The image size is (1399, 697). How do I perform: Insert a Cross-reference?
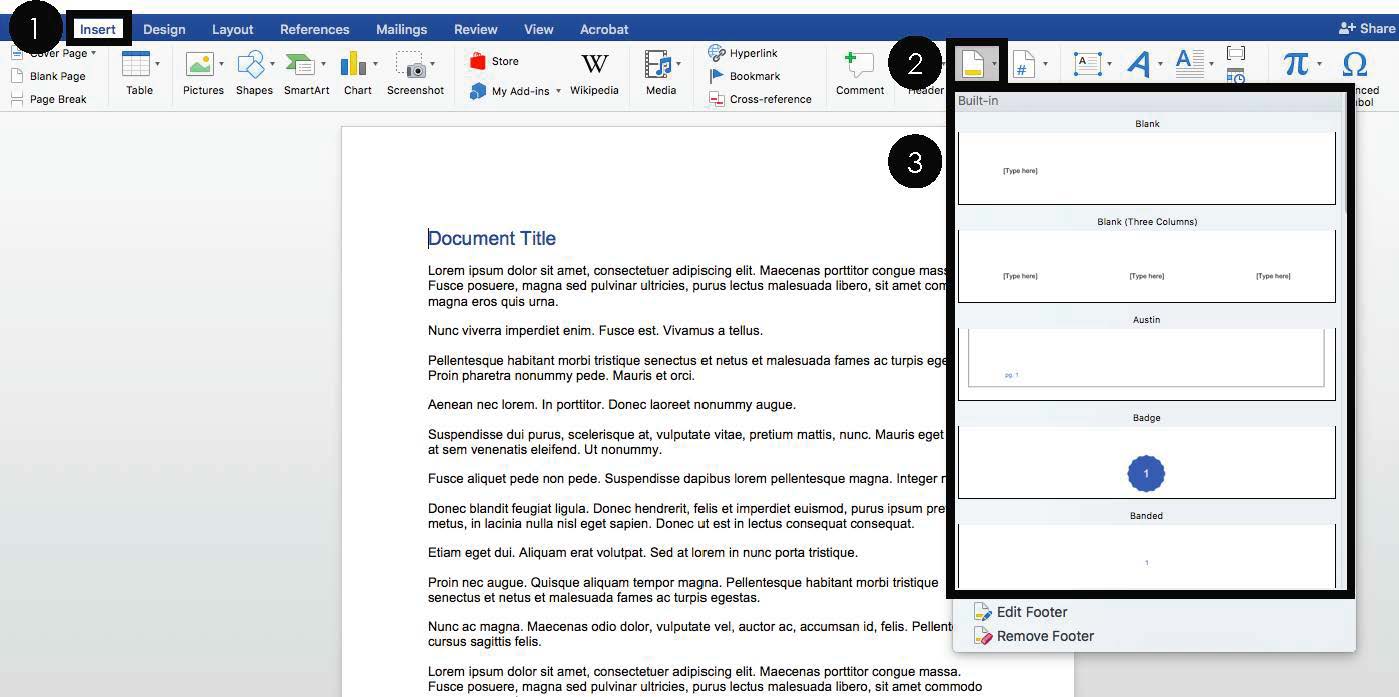(x=760, y=99)
